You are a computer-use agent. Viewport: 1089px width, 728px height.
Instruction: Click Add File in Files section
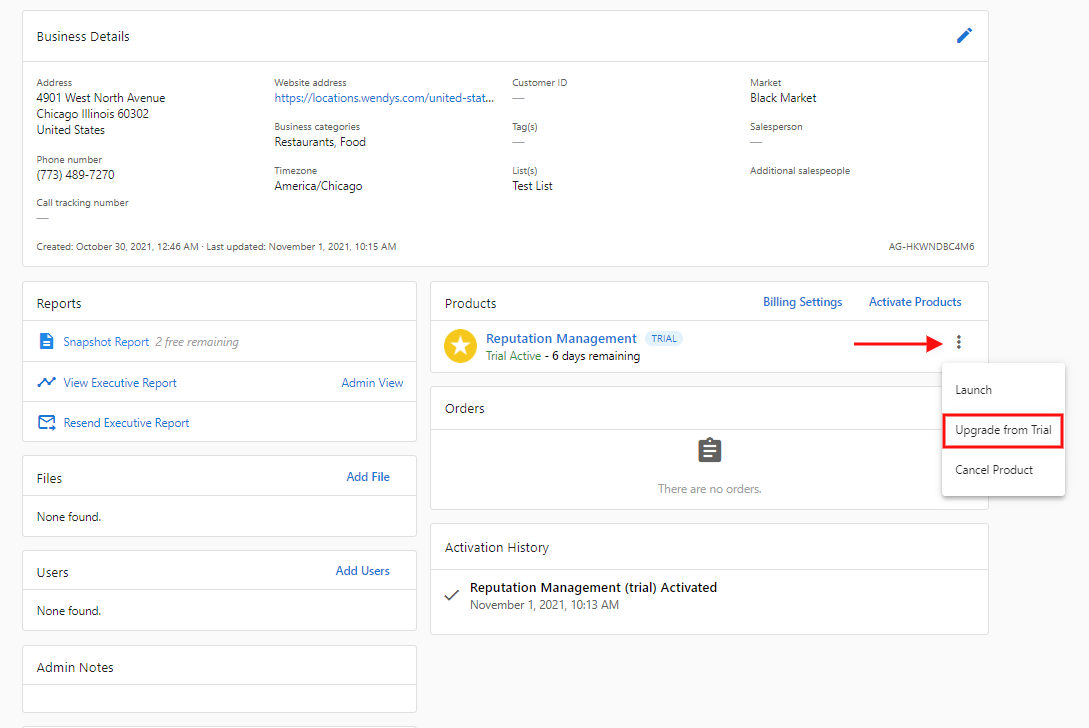tap(368, 477)
